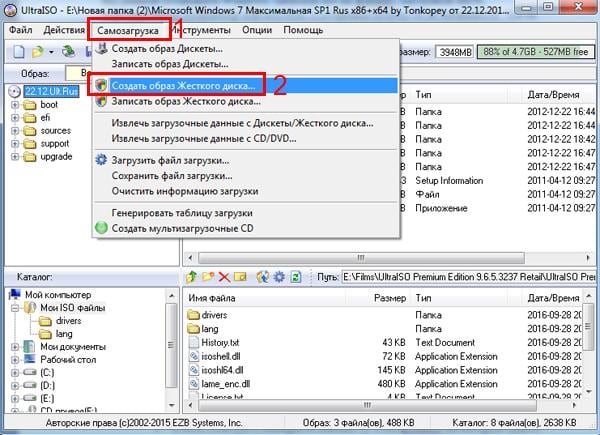Click the Размер column header in local list
The height and width of the screenshot is (435, 600).
pyautogui.click(x=389, y=298)
